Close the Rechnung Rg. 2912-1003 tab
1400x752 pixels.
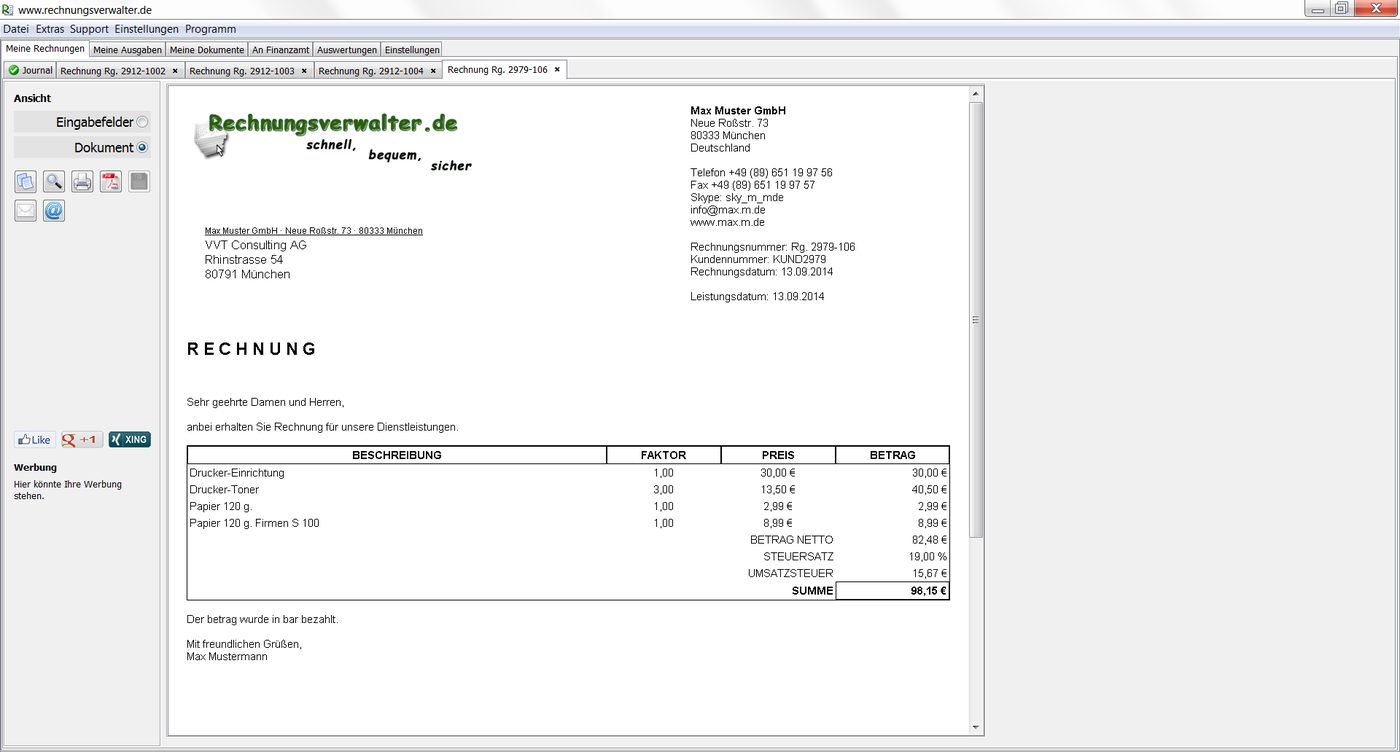click(x=304, y=71)
